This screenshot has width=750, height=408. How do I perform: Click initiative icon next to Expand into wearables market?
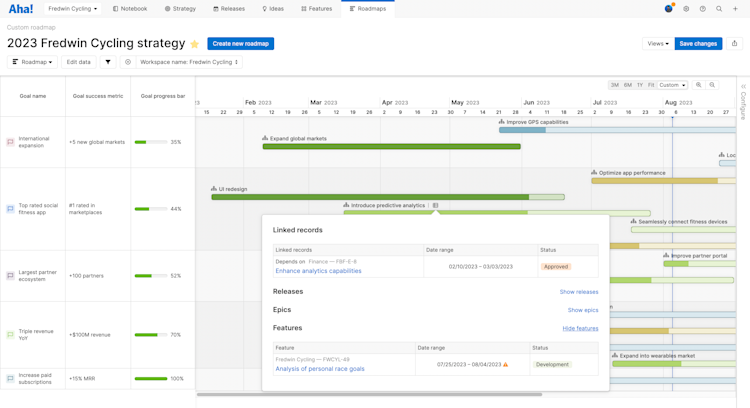click(x=615, y=356)
